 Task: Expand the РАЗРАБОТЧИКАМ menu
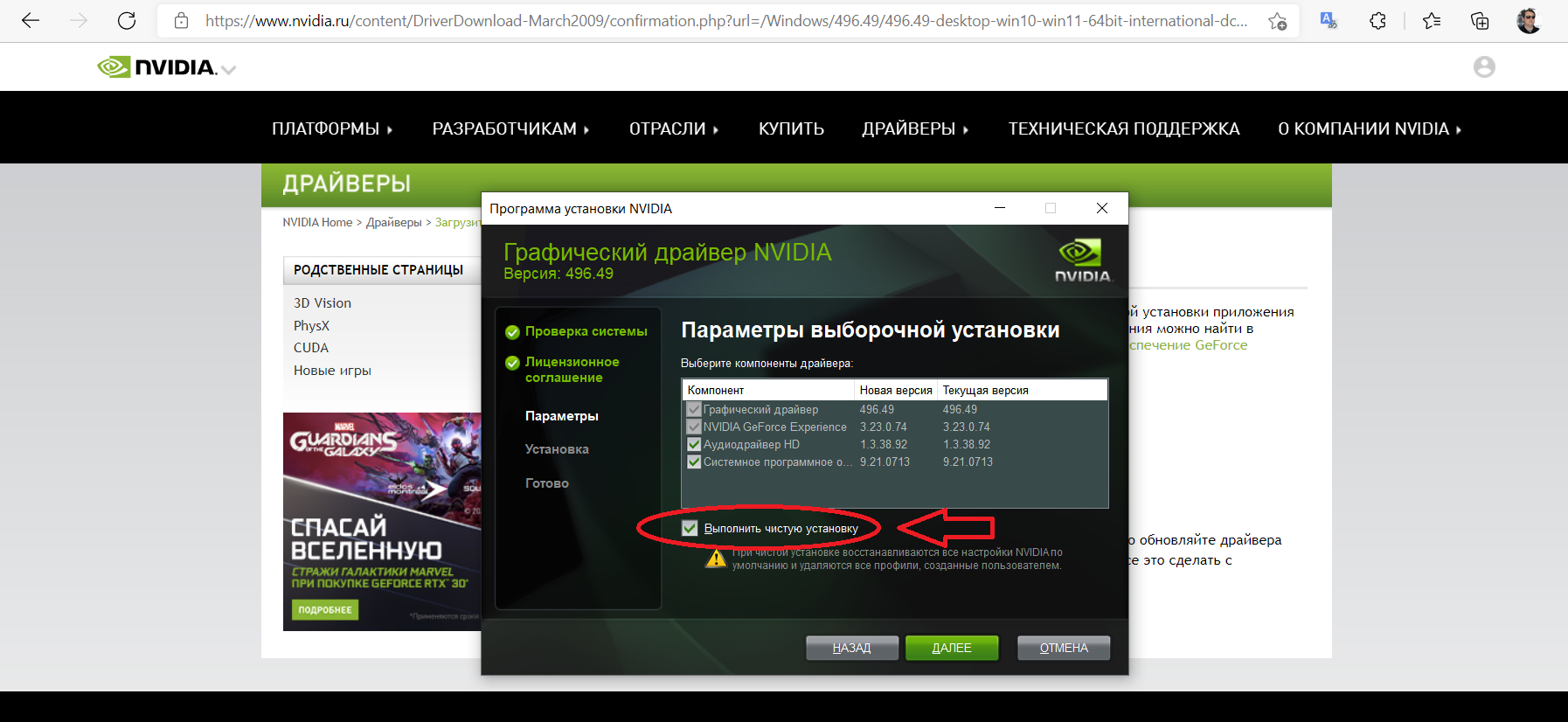tap(510, 128)
